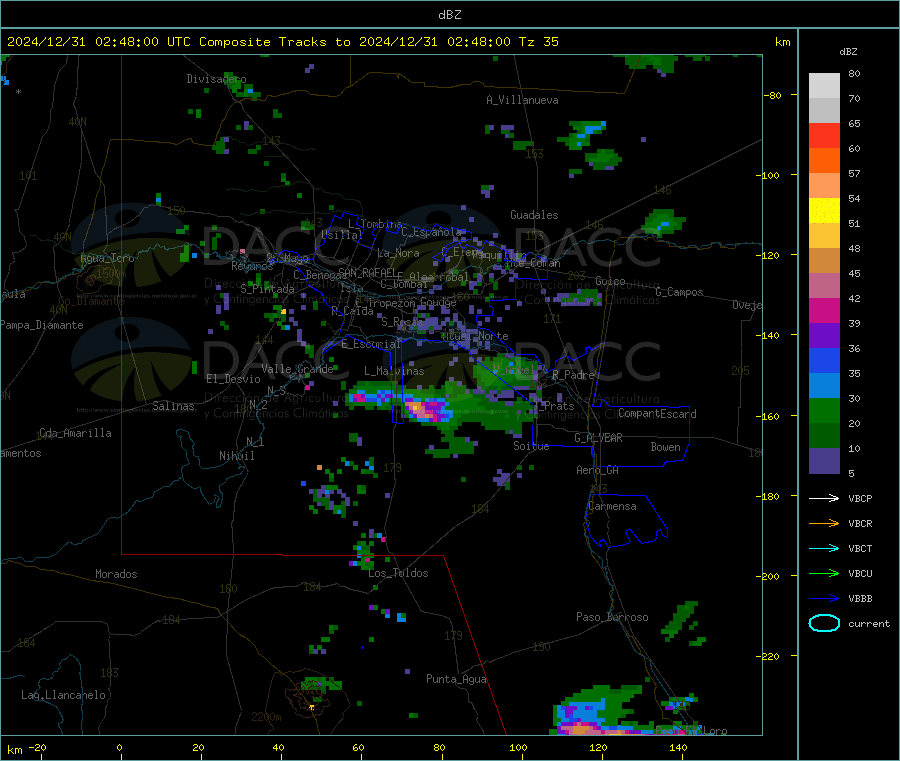Select the blue 35 dBZ color swatch
Image resolution: width=900 pixels, height=761 pixels.
pyautogui.click(x=824, y=360)
